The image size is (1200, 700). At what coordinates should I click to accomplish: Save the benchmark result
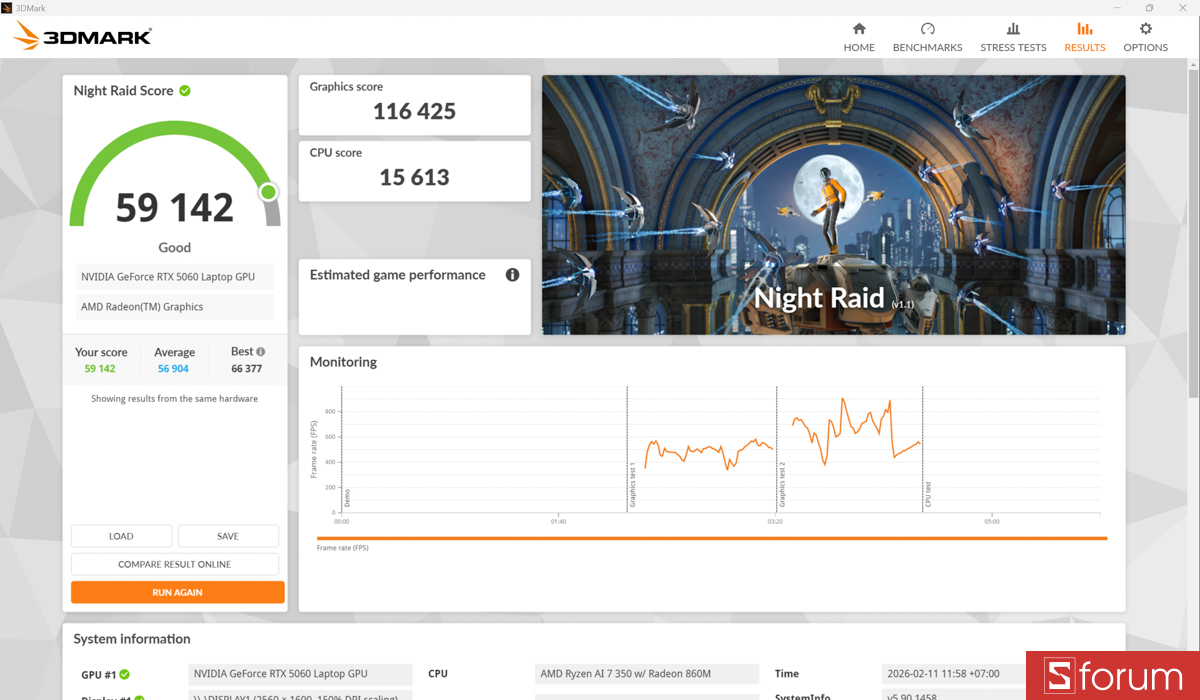(228, 536)
